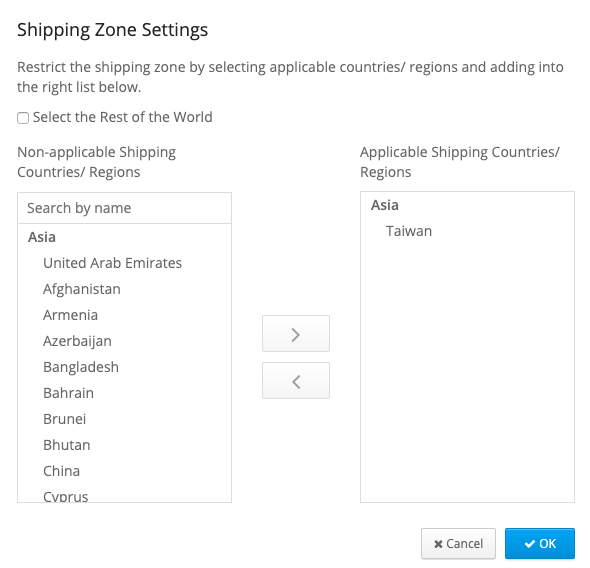
Task: Choose Afghanistan in non-applicable countries
Action: click(x=82, y=289)
